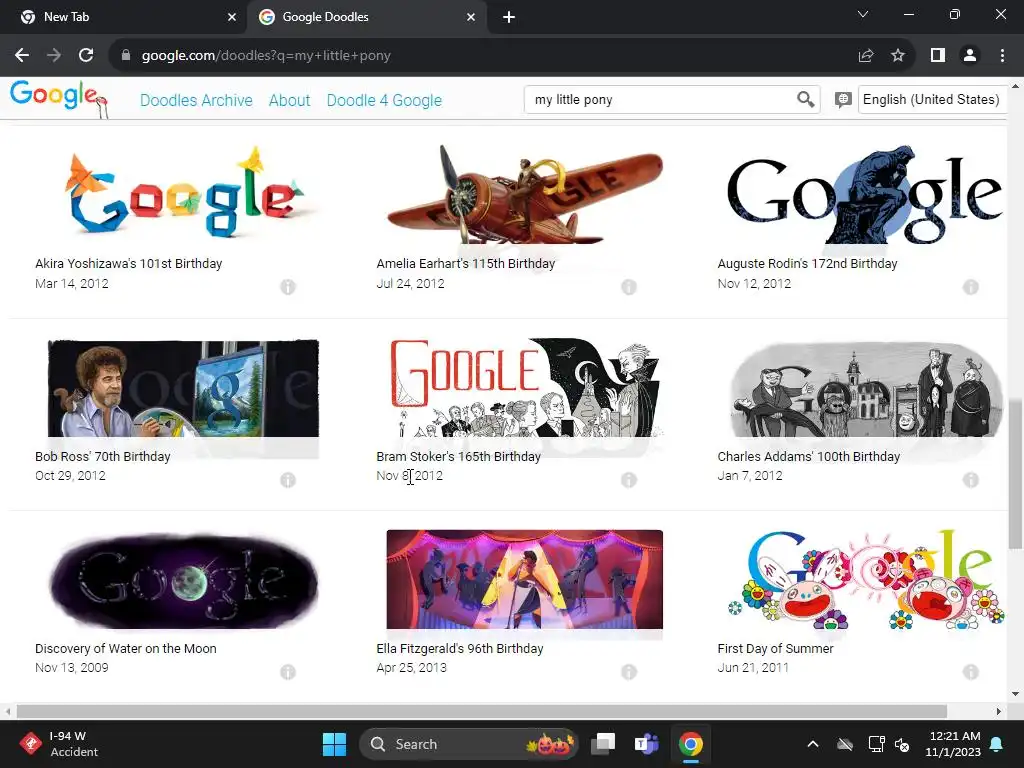Image resolution: width=1024 pixels, height=768 pixels.
Task: Click the Thinker statue doodle image
Action: coord(865,194)
